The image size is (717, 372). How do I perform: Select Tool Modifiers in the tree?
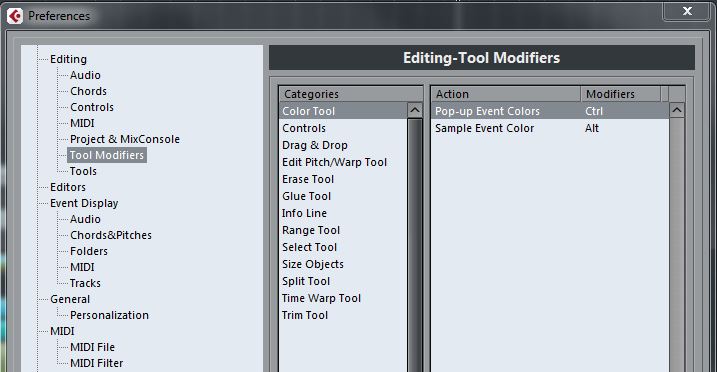coord(107,155)
